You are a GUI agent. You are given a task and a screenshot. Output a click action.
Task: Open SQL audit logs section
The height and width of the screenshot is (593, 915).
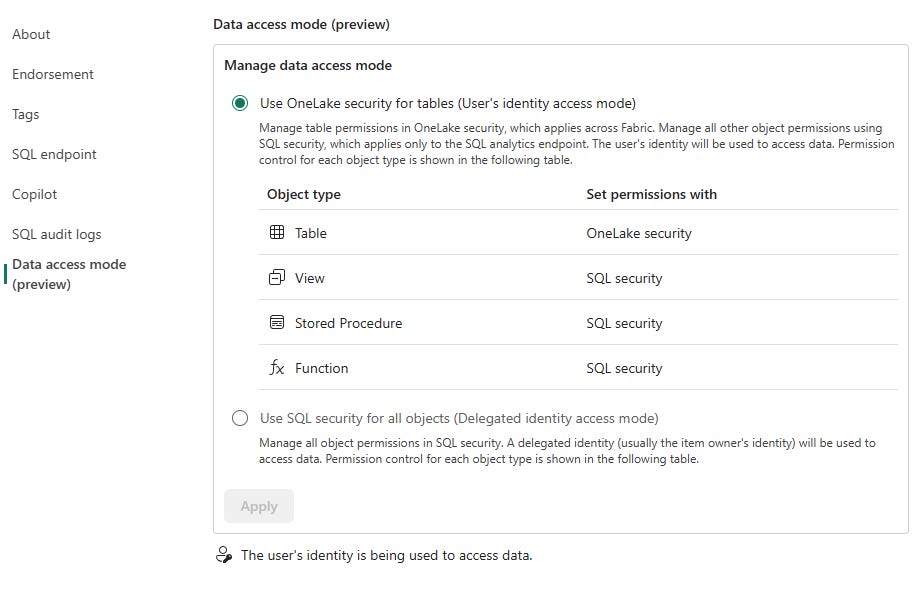coord(57,234)
